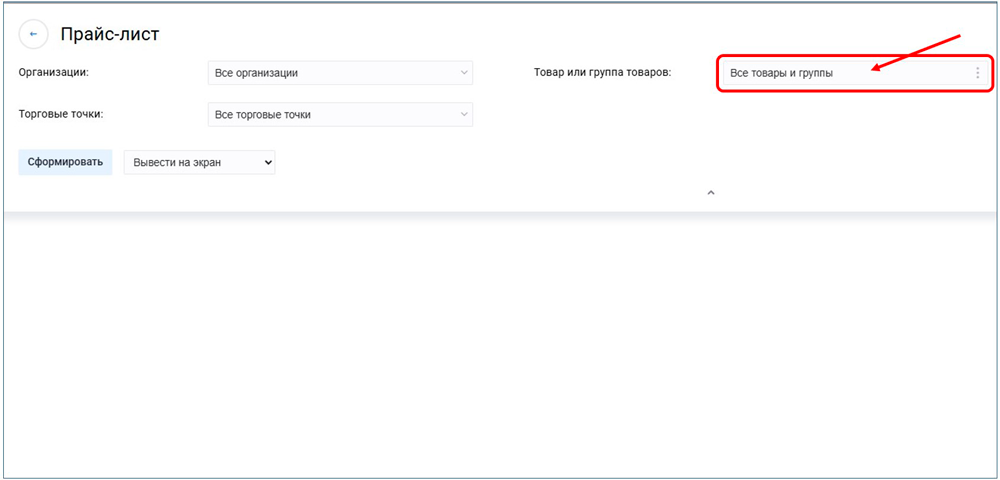Click the text Все торговые точки
This screenshot has width=1000, height=480.
(x=263, y=115)
